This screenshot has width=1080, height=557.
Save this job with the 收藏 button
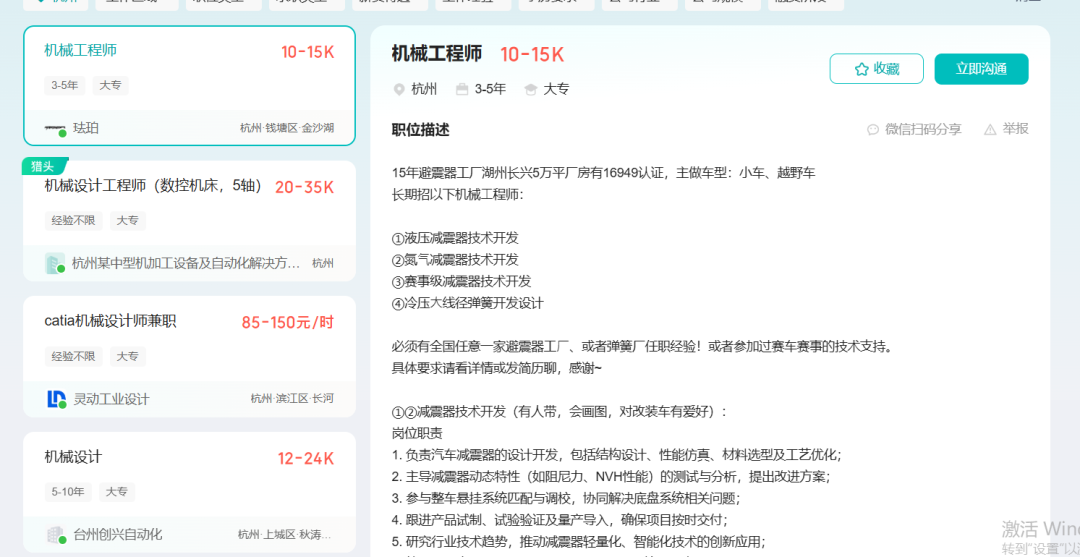[x=876, y=69]
